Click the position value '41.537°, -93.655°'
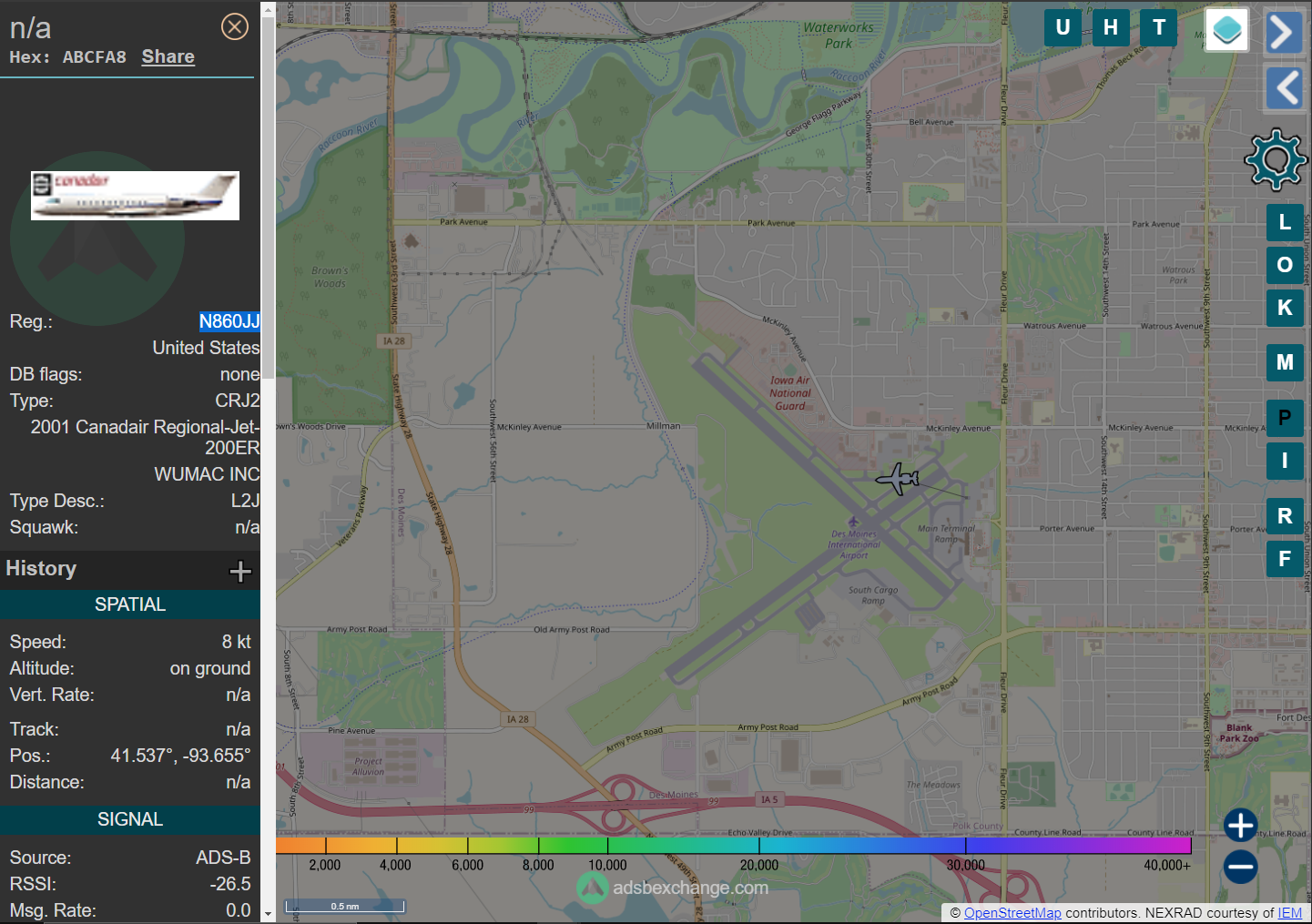 (x=180, y=756)
